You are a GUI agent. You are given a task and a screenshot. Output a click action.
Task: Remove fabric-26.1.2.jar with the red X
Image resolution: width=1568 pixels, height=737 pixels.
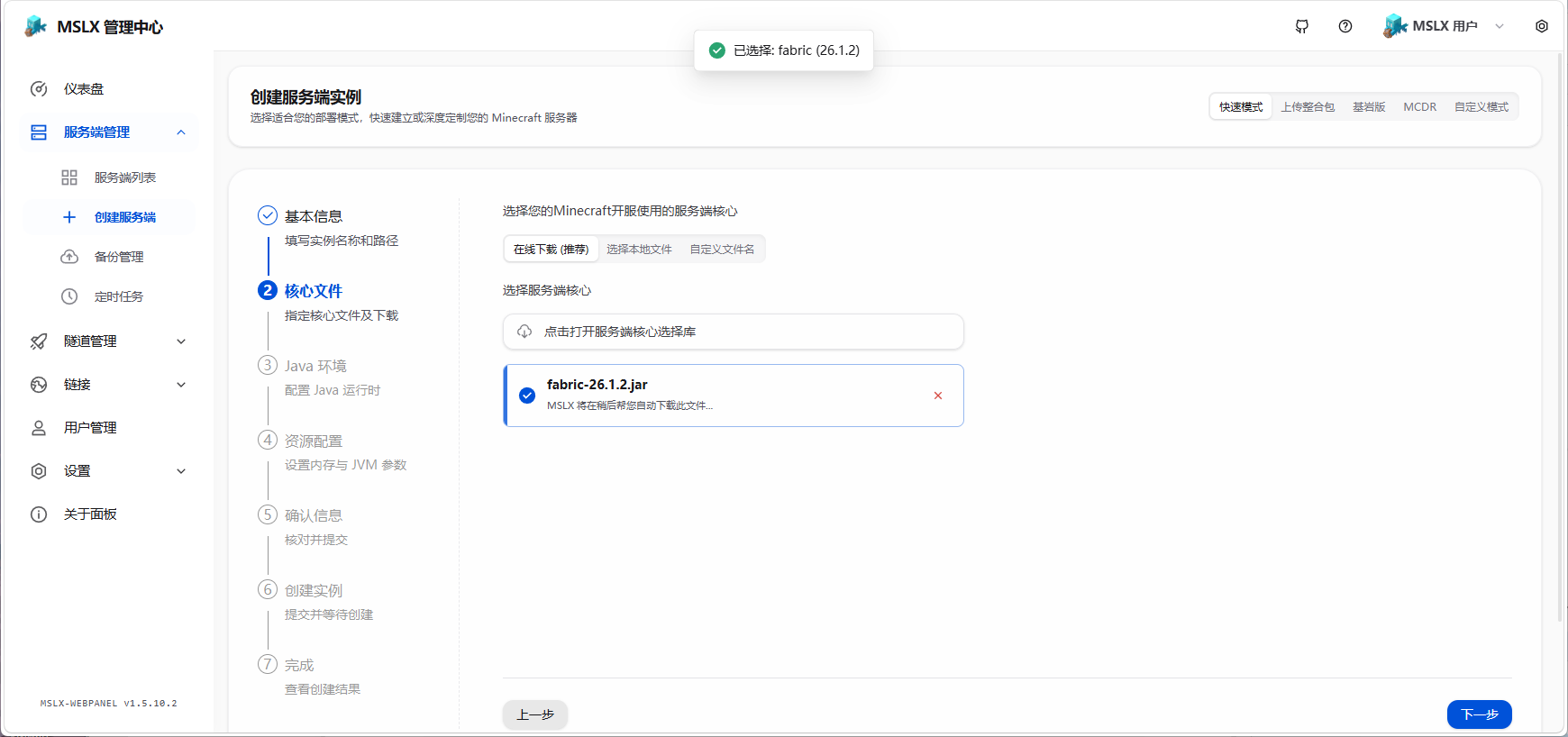[938, 396]
